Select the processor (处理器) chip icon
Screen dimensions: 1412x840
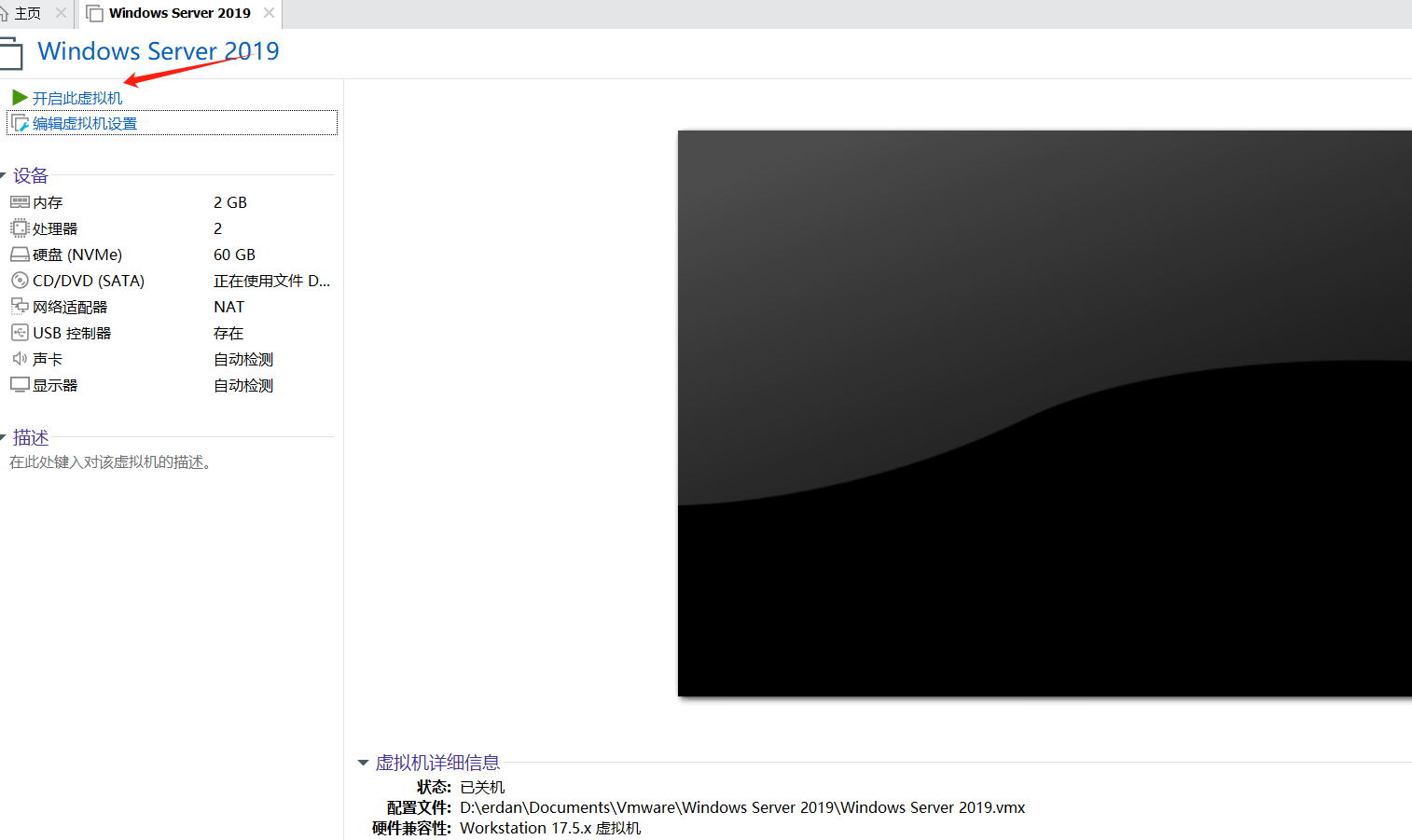(20, 227)
